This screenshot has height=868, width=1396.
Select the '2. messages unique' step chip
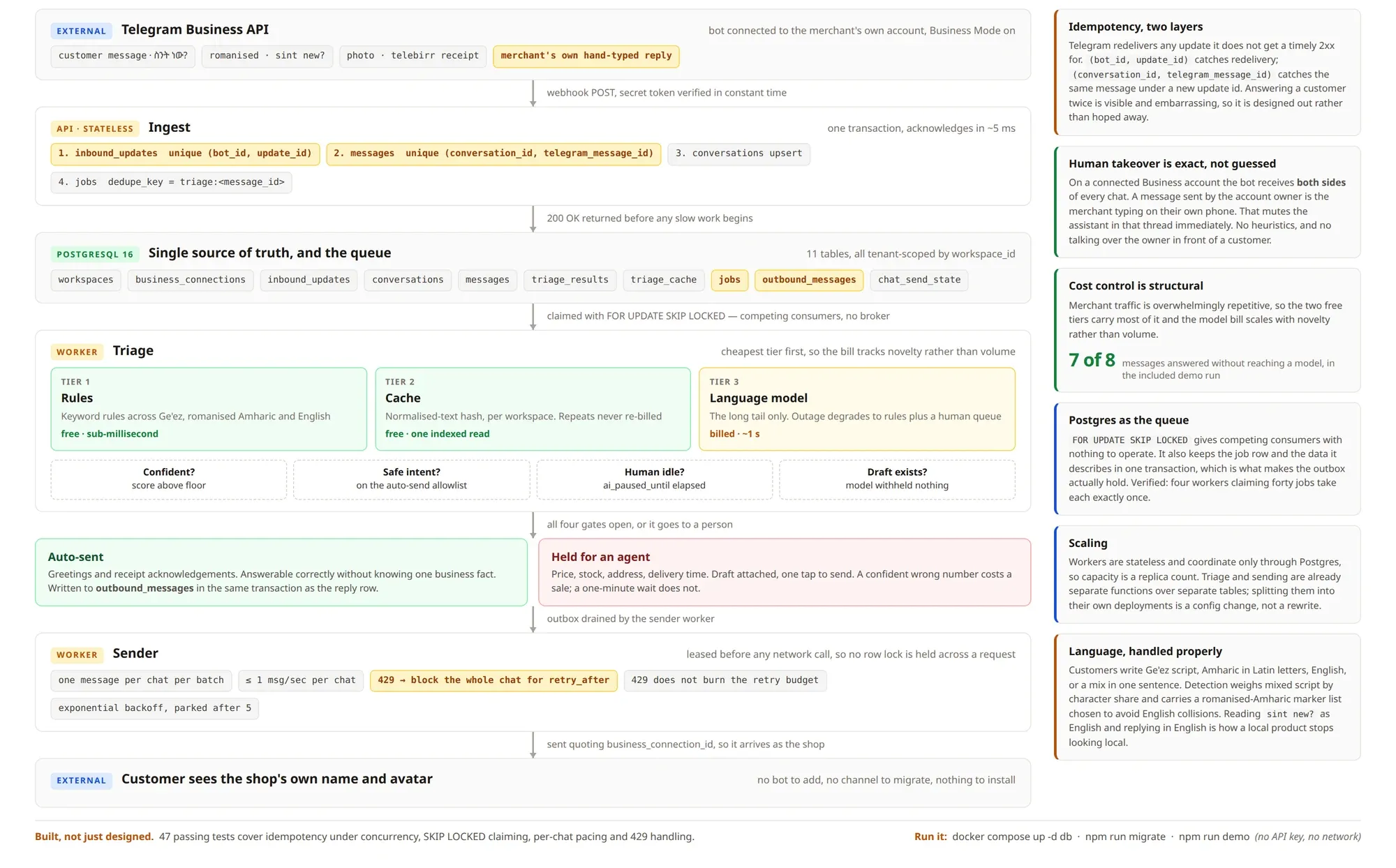[493, 154]
